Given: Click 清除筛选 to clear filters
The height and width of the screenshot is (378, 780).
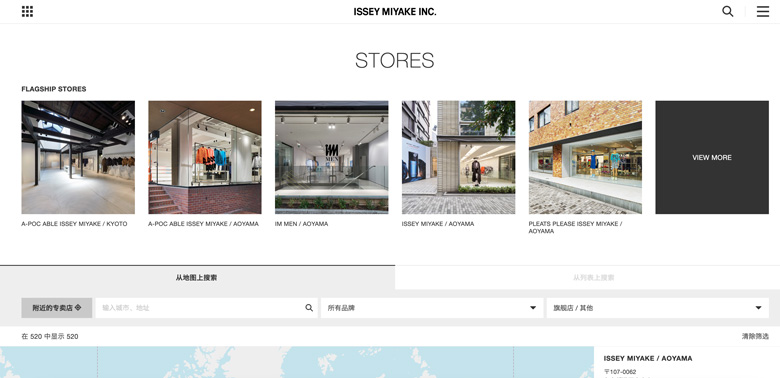Looking at the screenshot, I should (755, 336).
